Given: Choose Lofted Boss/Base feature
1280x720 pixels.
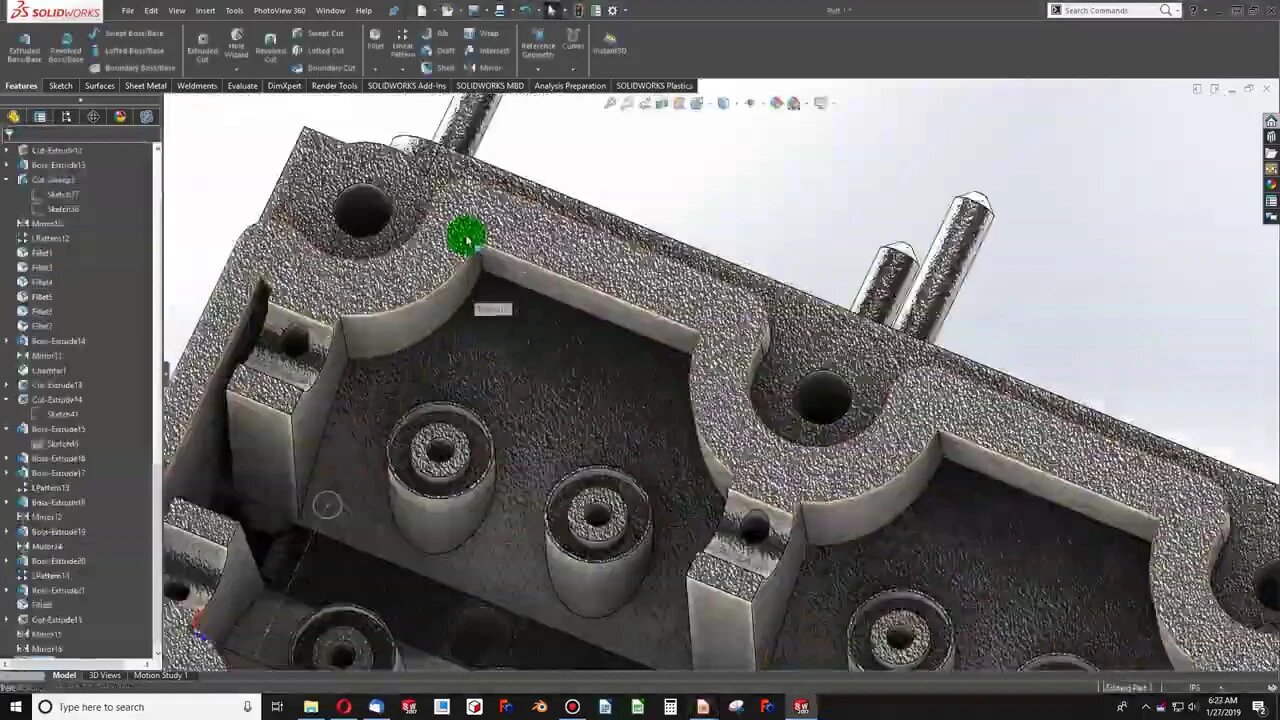Looking at the screenshot, I should tap(126, 50).
